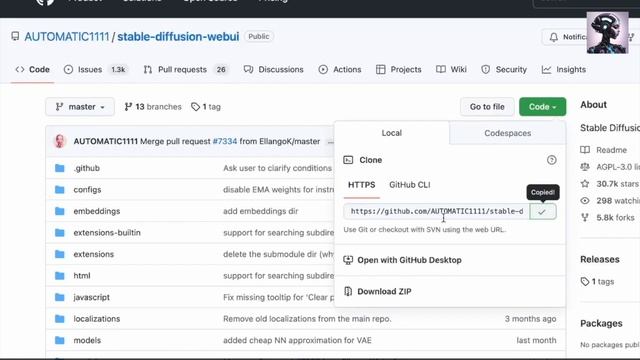The image size is (640, 360).
Task: Switch to the Projects tab
Action: [x=398, y=69]
